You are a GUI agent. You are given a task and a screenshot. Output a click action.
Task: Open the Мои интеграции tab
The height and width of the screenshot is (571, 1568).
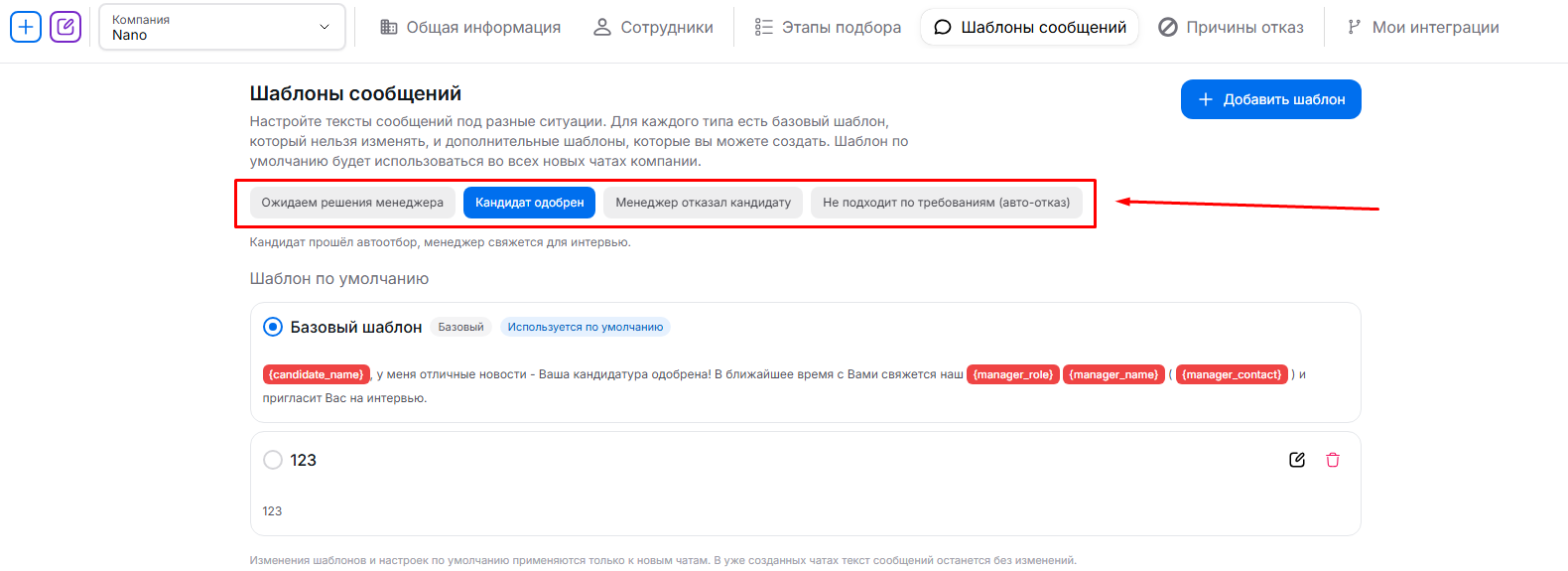tap(1422, 27)
